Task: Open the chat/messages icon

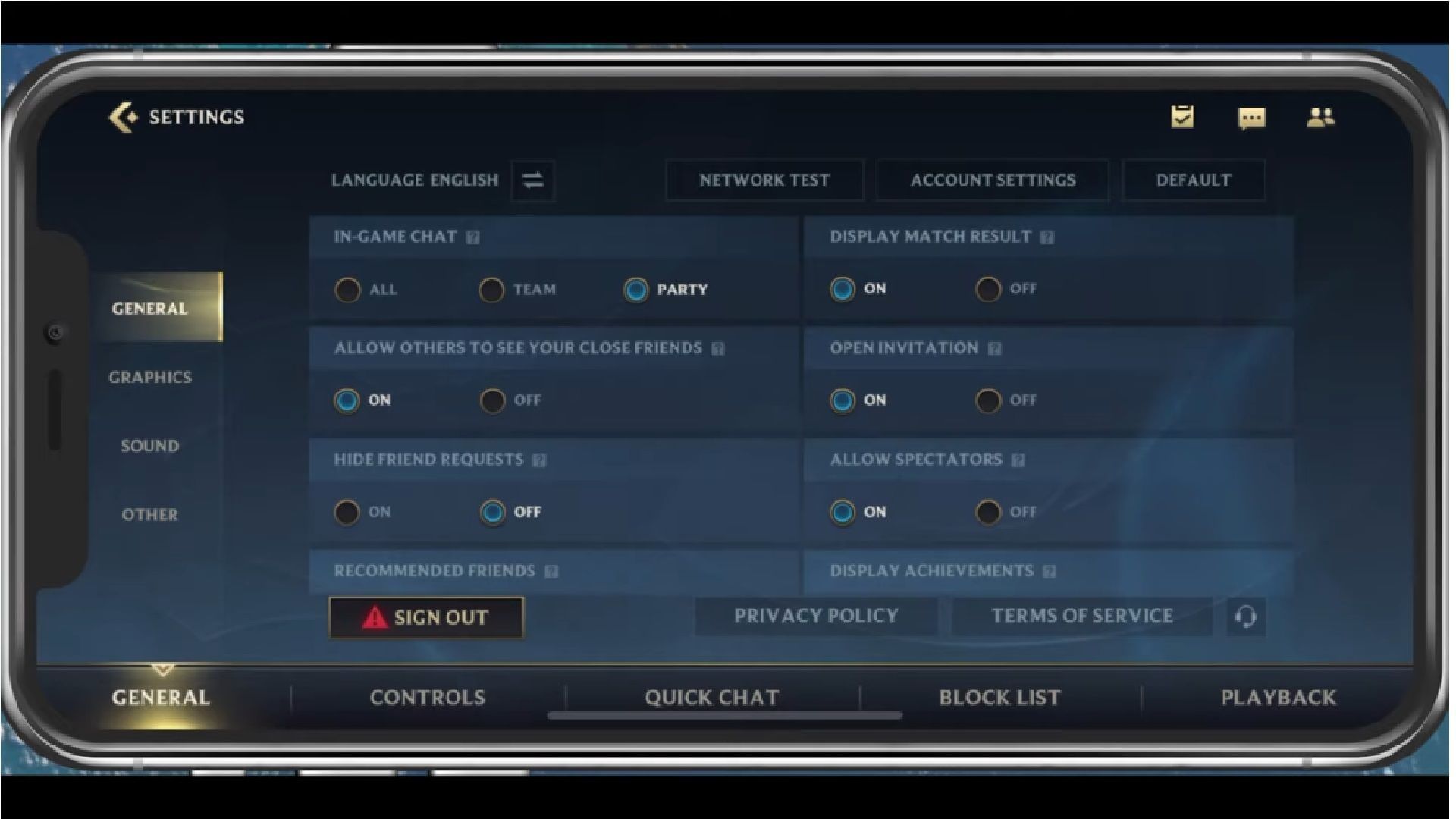Action: (x=1251, y=117)
